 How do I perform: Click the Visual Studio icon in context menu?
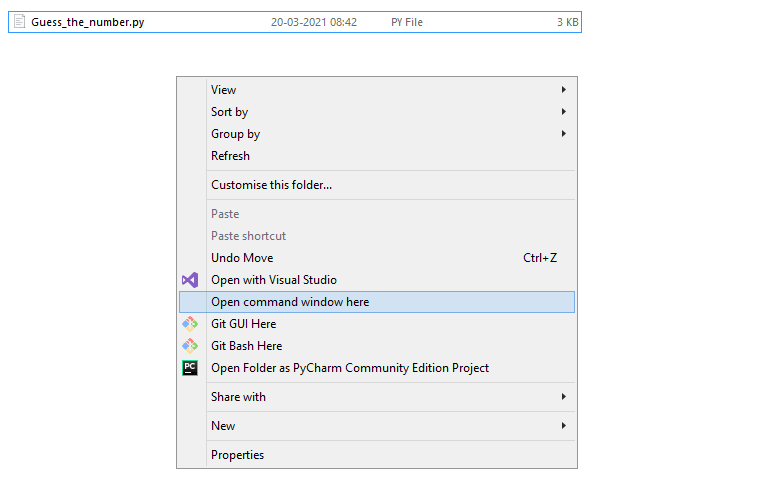[x=190, y=280]
